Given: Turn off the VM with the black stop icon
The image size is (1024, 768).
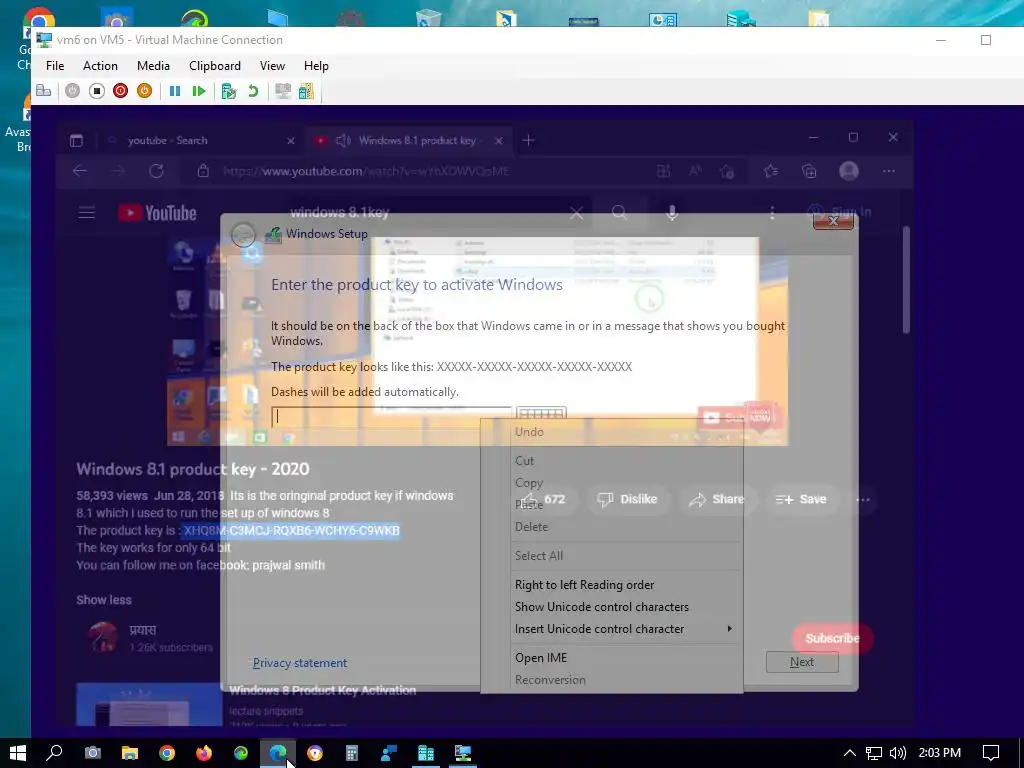Looking at the screenshot, I should [97, 91].
